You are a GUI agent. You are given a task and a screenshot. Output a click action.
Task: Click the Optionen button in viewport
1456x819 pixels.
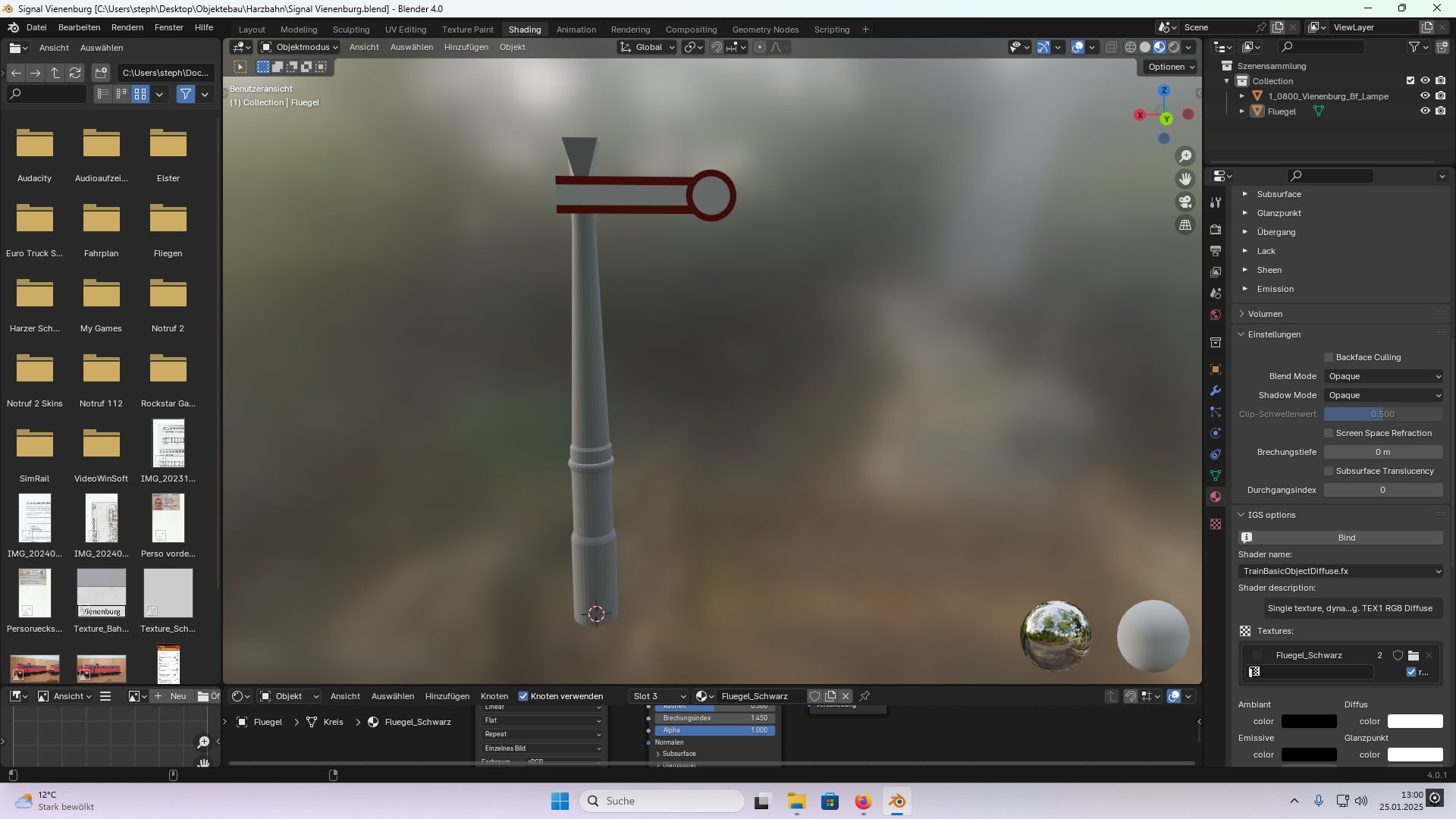[x=1171, y=67]
